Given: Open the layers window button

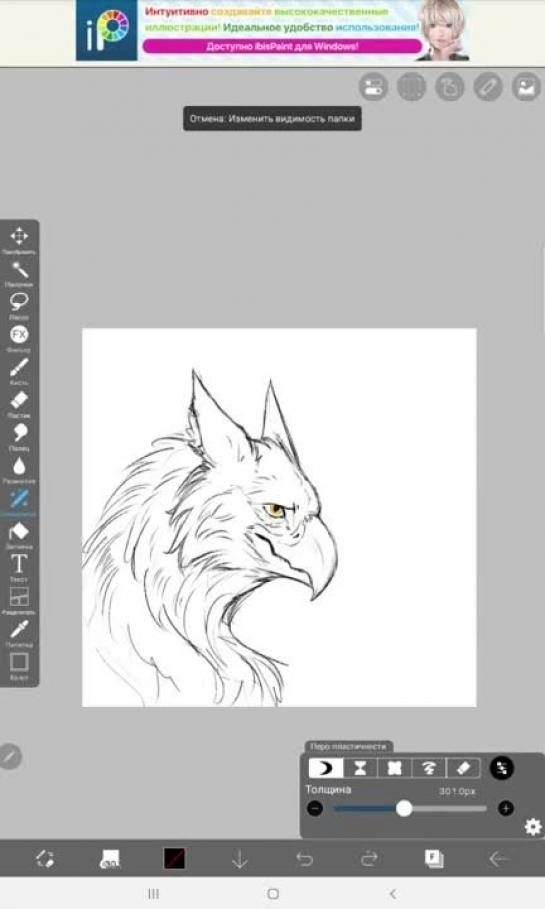Looking at the screenshot, I should click(434, 859).
